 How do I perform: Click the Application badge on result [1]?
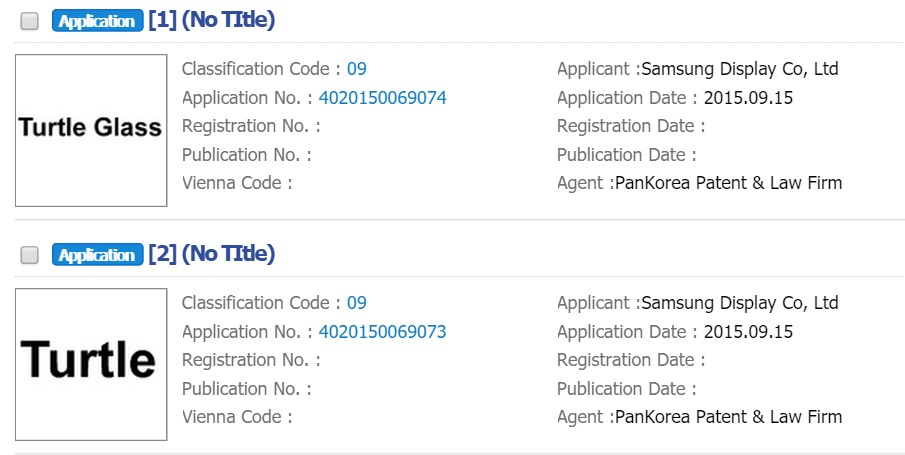pyautogui.click(x=96, y=21)
